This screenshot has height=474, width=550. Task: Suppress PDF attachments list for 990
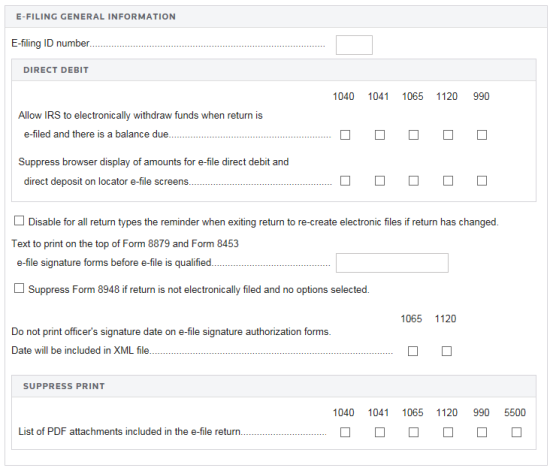(x=482, y=432)
